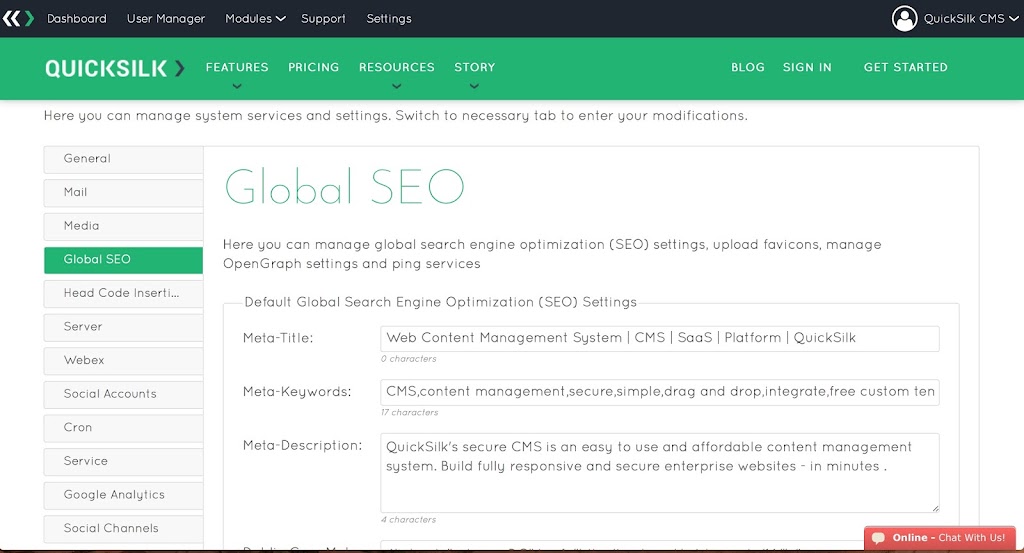Switch to the Mail settings tab
The height and width of the screenshot is (553, 1024).
[123, 193]
